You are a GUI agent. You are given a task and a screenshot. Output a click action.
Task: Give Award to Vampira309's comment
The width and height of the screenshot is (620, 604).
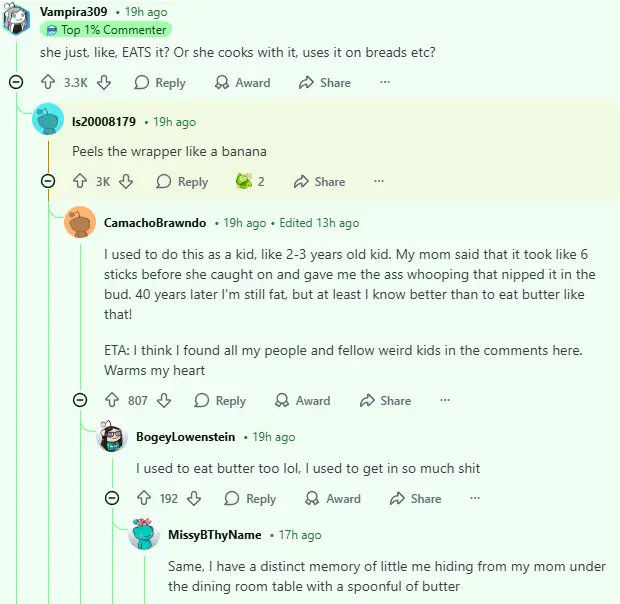[x=243, y=83]
